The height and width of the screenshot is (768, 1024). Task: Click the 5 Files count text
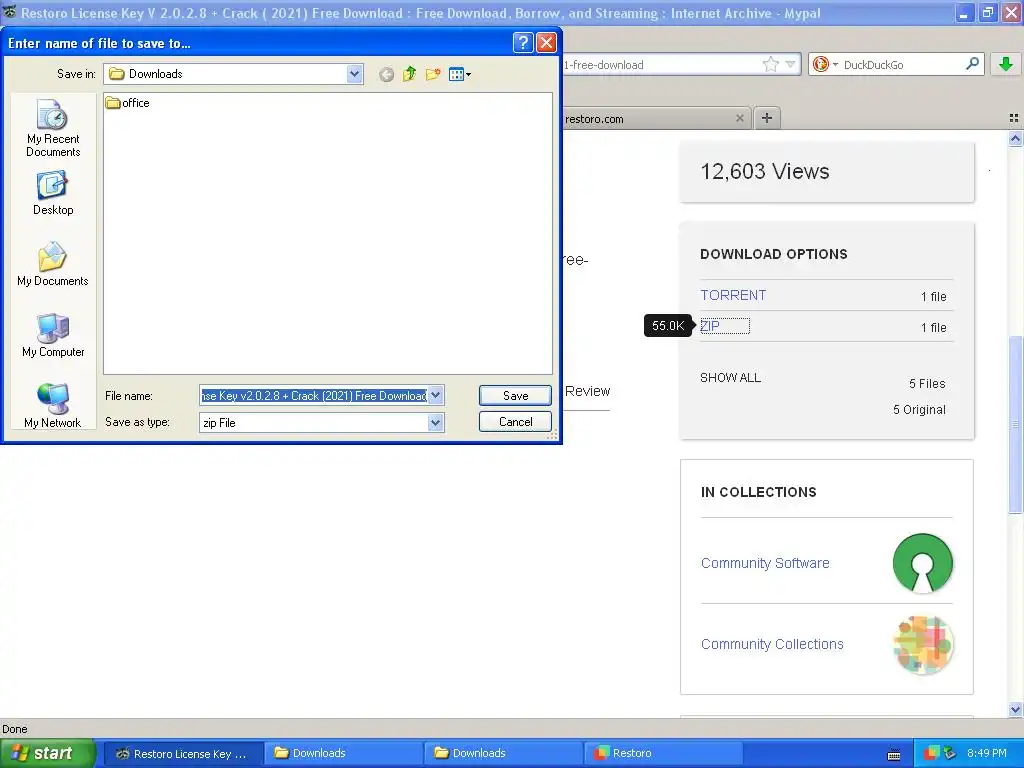click(x=927, y=383)
